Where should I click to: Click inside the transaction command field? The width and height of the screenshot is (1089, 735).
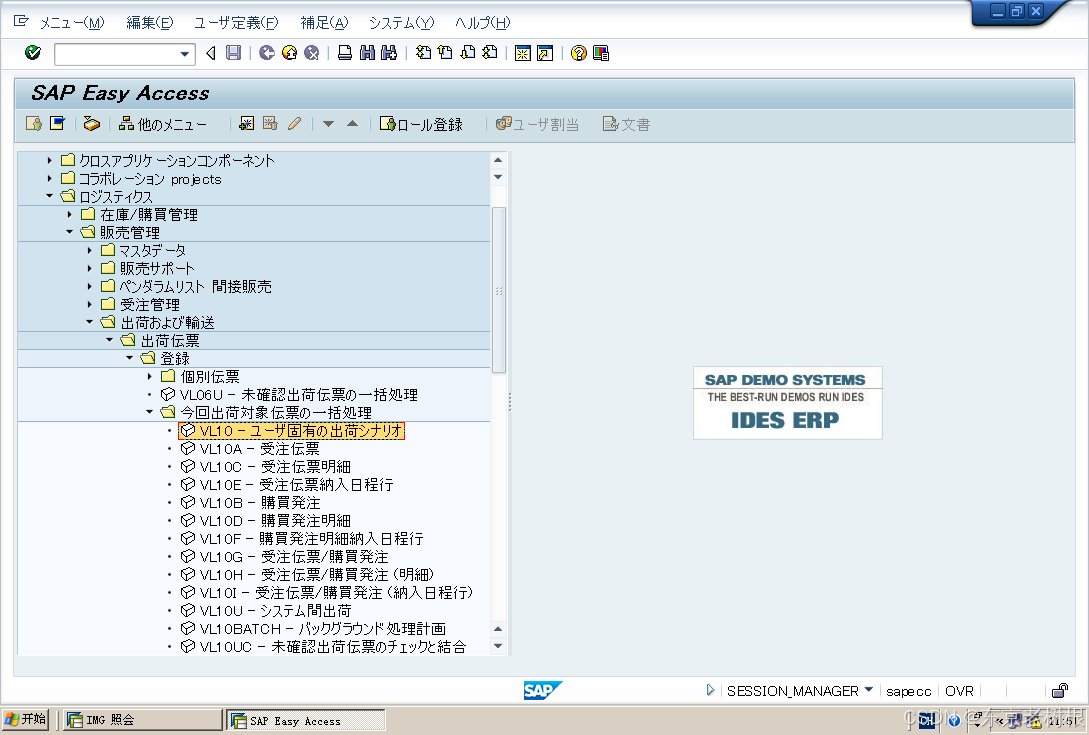pyautogui.click(x=116, y=53)
